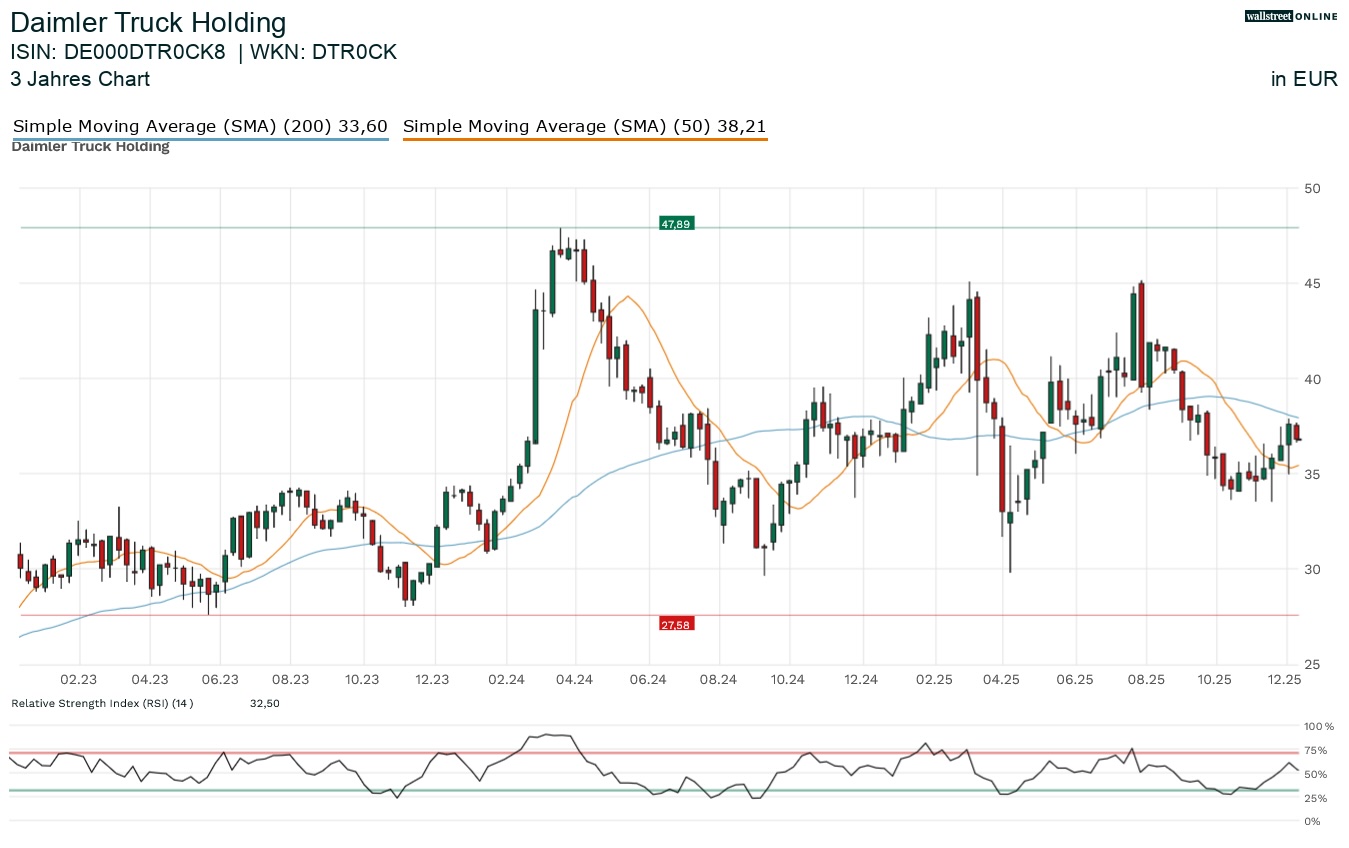
Task: Select the 27,58 low price marker
Action: 676,623
